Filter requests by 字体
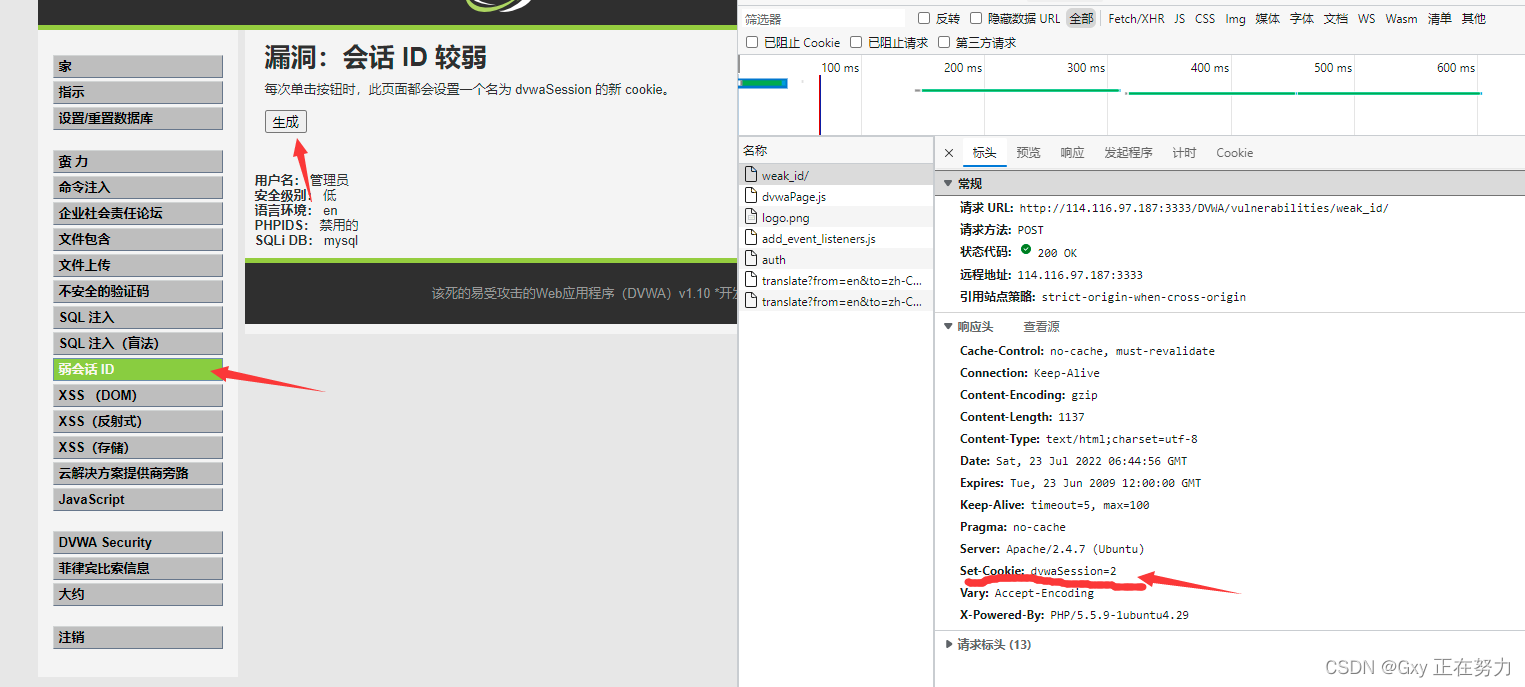The image size is (1525, 687). 1301,18
